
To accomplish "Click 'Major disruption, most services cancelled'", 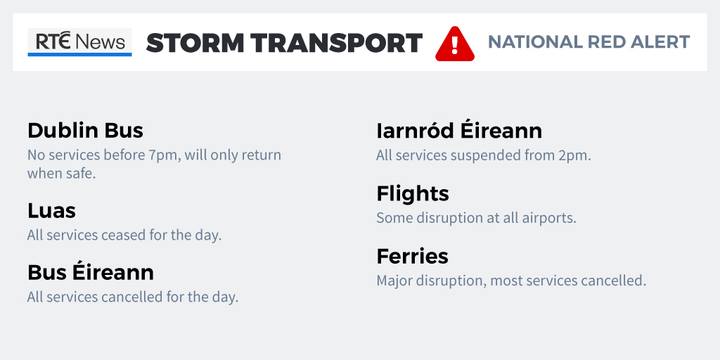I will point(511,280).
